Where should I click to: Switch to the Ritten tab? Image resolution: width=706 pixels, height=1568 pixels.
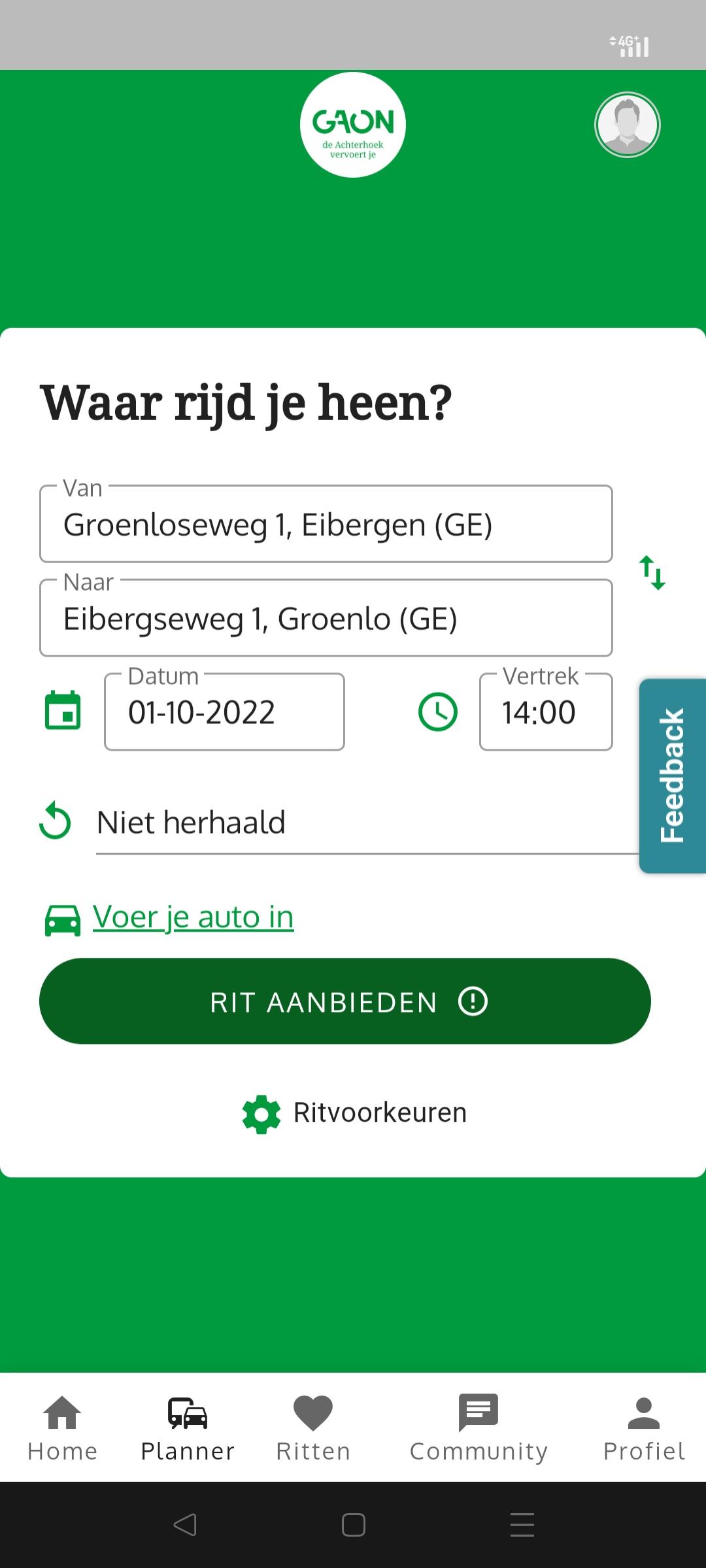(313, 1428)
